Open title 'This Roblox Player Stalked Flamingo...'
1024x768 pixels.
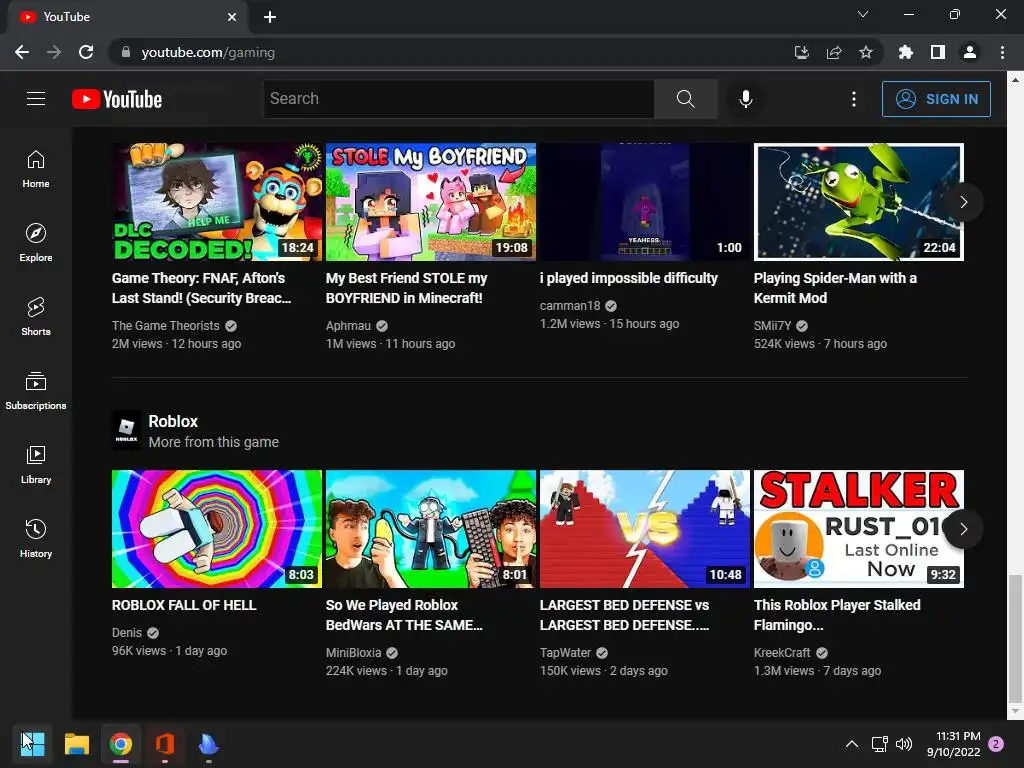click(837, 615)
